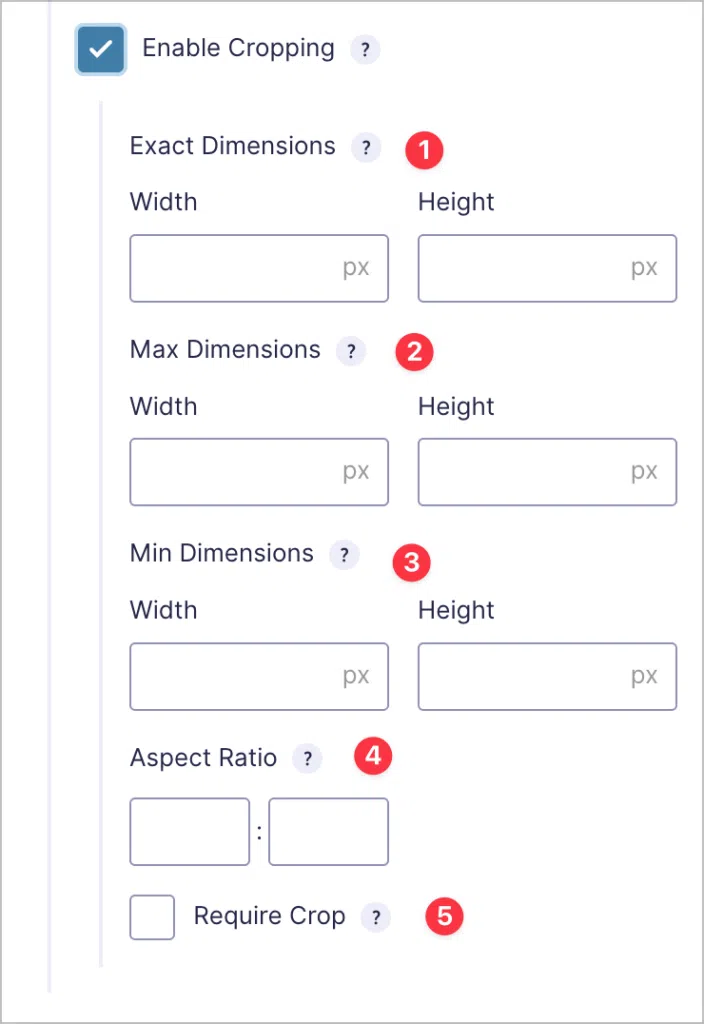
Task: Click red number 5 annotation badge
Action: coord(444,916)
